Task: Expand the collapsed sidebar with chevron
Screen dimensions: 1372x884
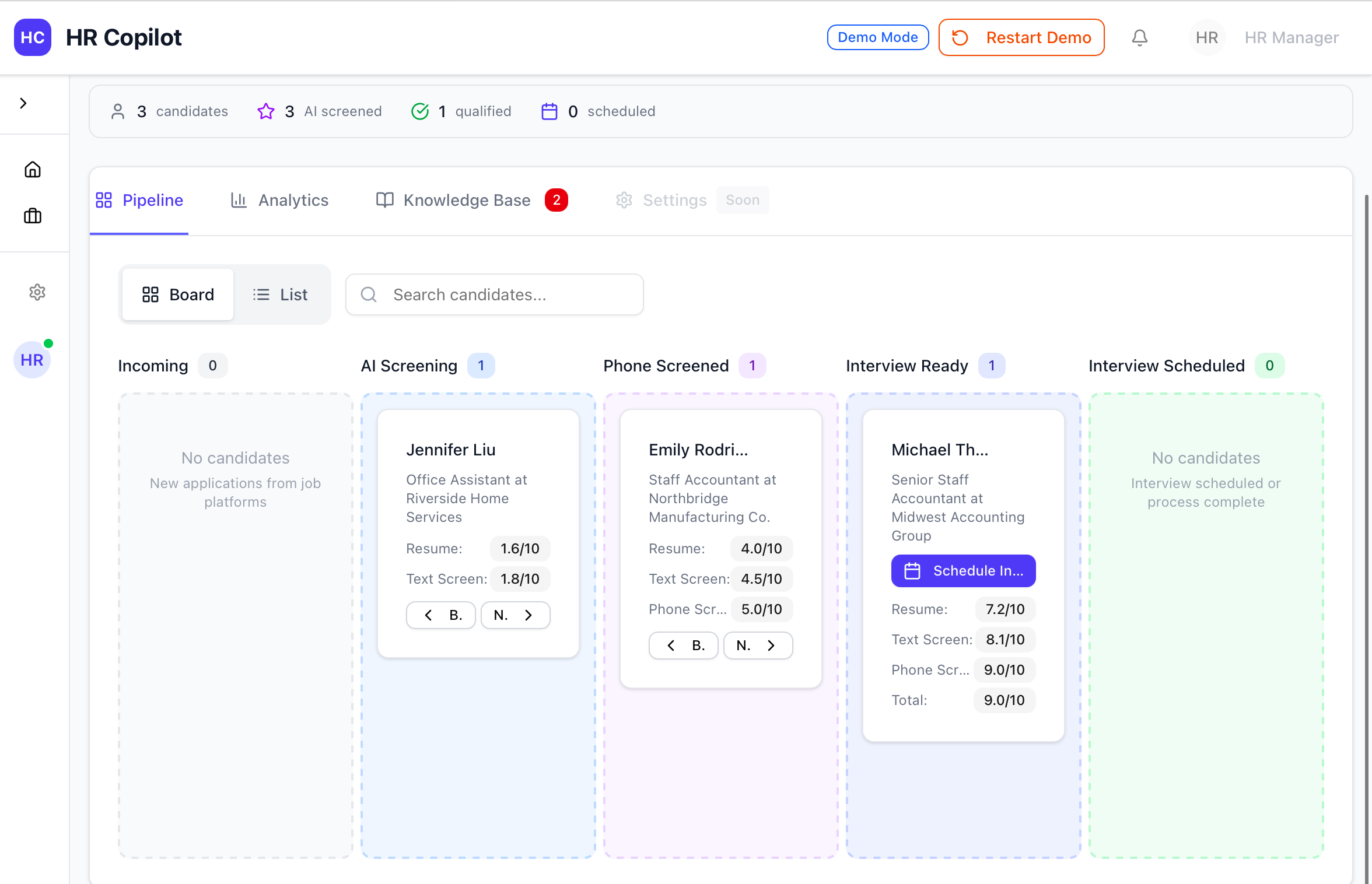Action: pos(23,103)
